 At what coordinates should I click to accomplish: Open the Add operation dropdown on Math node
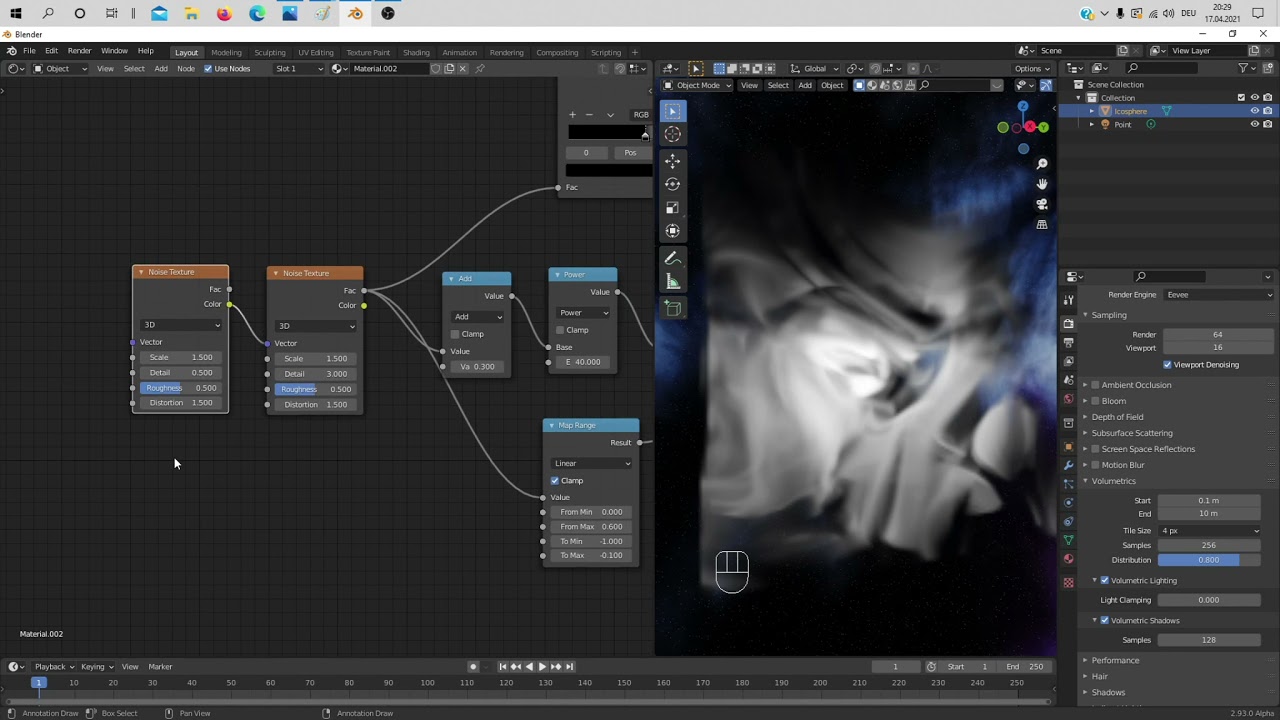[x=478, y=317]
